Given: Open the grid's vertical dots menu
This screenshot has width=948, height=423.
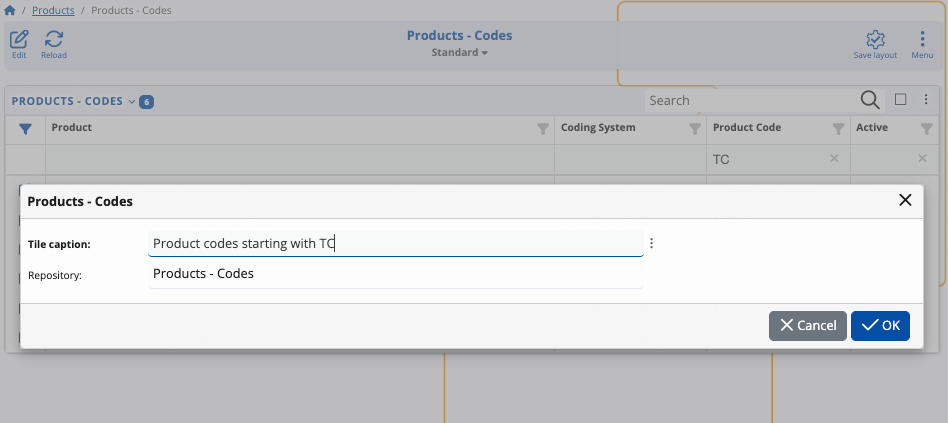Looking at the screenshot, I should pyautogui.click(x=926, y=100).
